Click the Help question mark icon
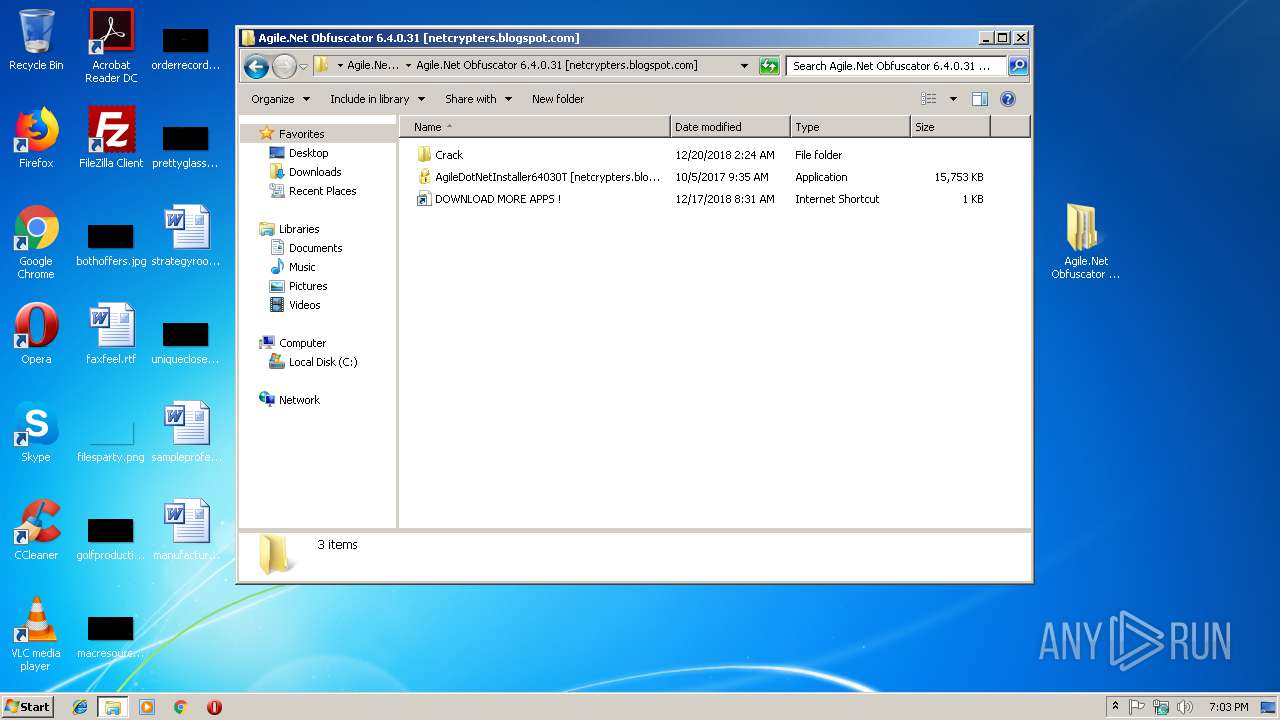Image resolution: width=1280 pixels, height=720 pixels. [1008, 99]
